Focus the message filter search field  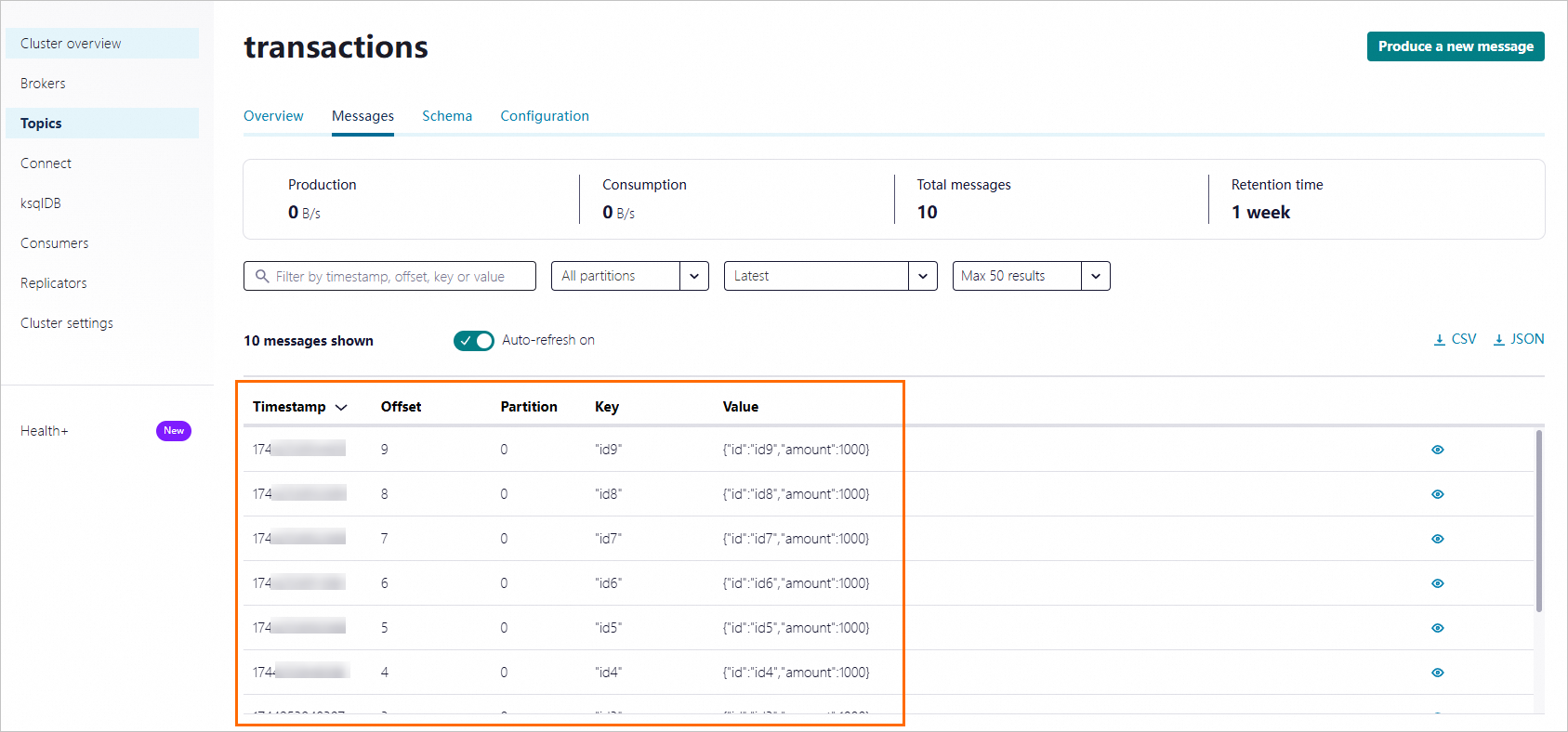pos(389,276)
